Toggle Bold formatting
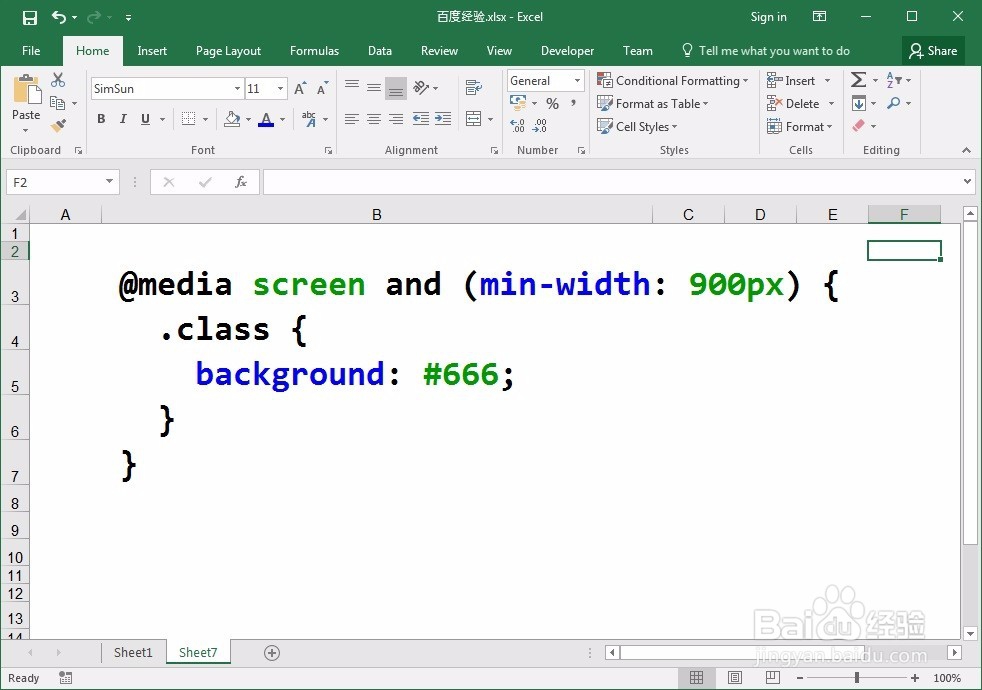Viewport: 982px width, 690px height. pyautogui.click(x=101, y=119)
